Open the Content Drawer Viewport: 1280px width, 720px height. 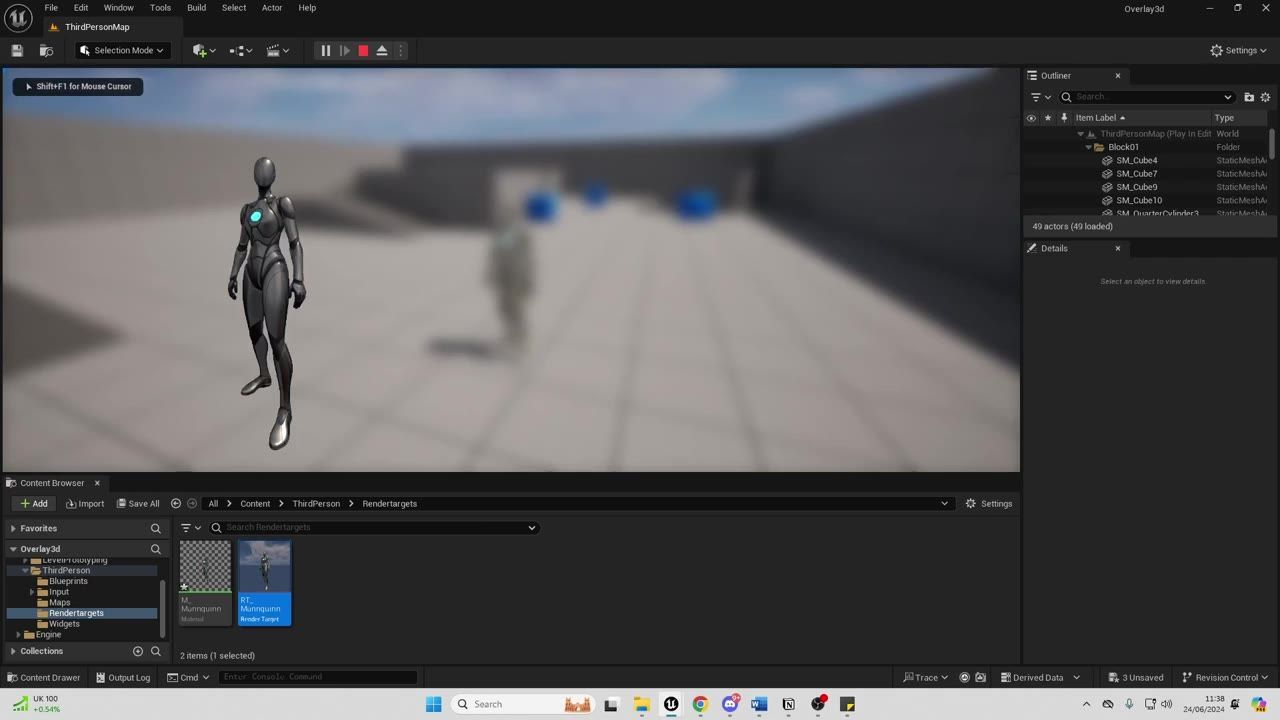pos(43,677)
